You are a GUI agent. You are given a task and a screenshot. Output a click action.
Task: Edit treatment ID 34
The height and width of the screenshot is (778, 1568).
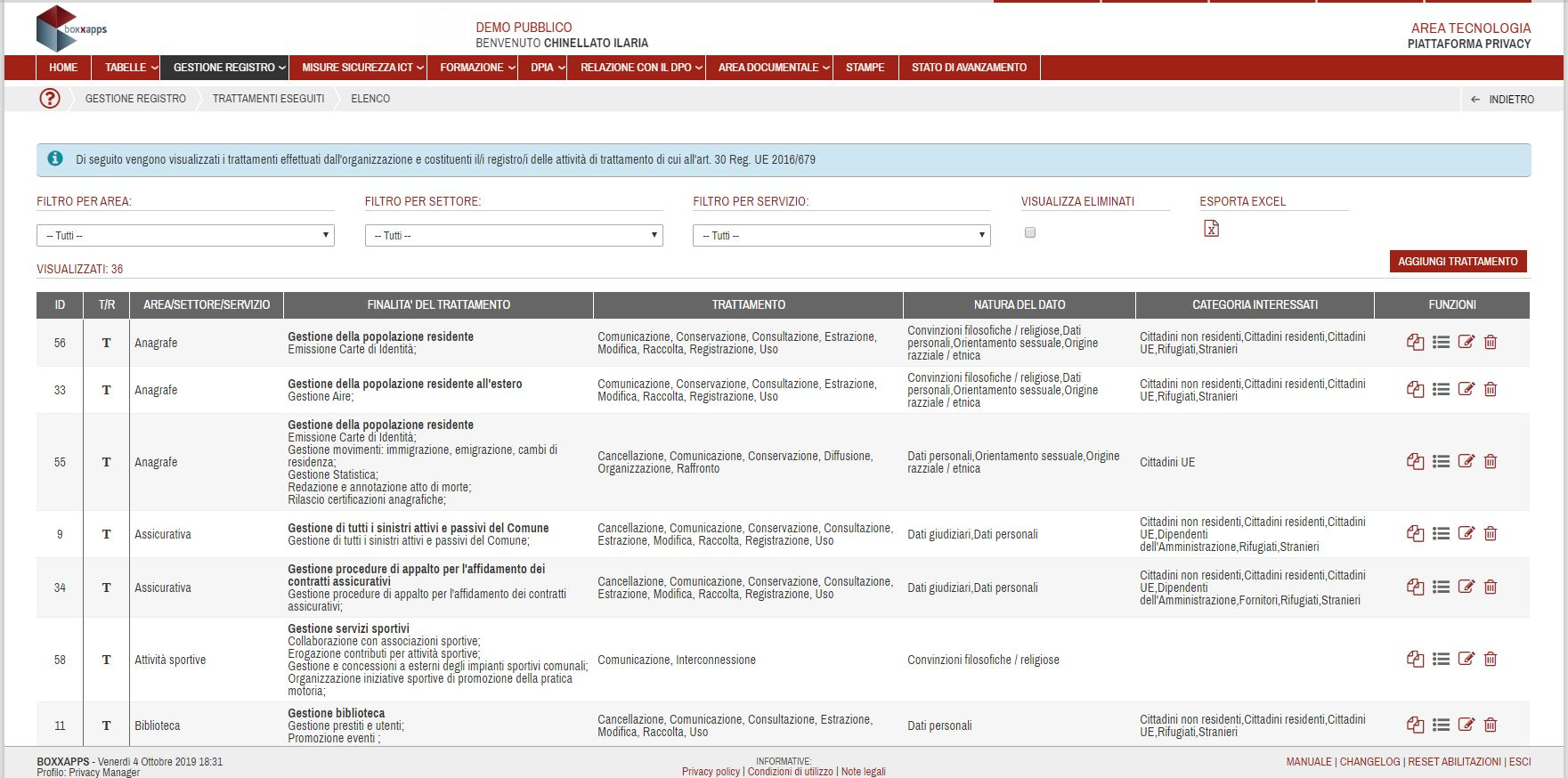click(x=1466, y=588)
